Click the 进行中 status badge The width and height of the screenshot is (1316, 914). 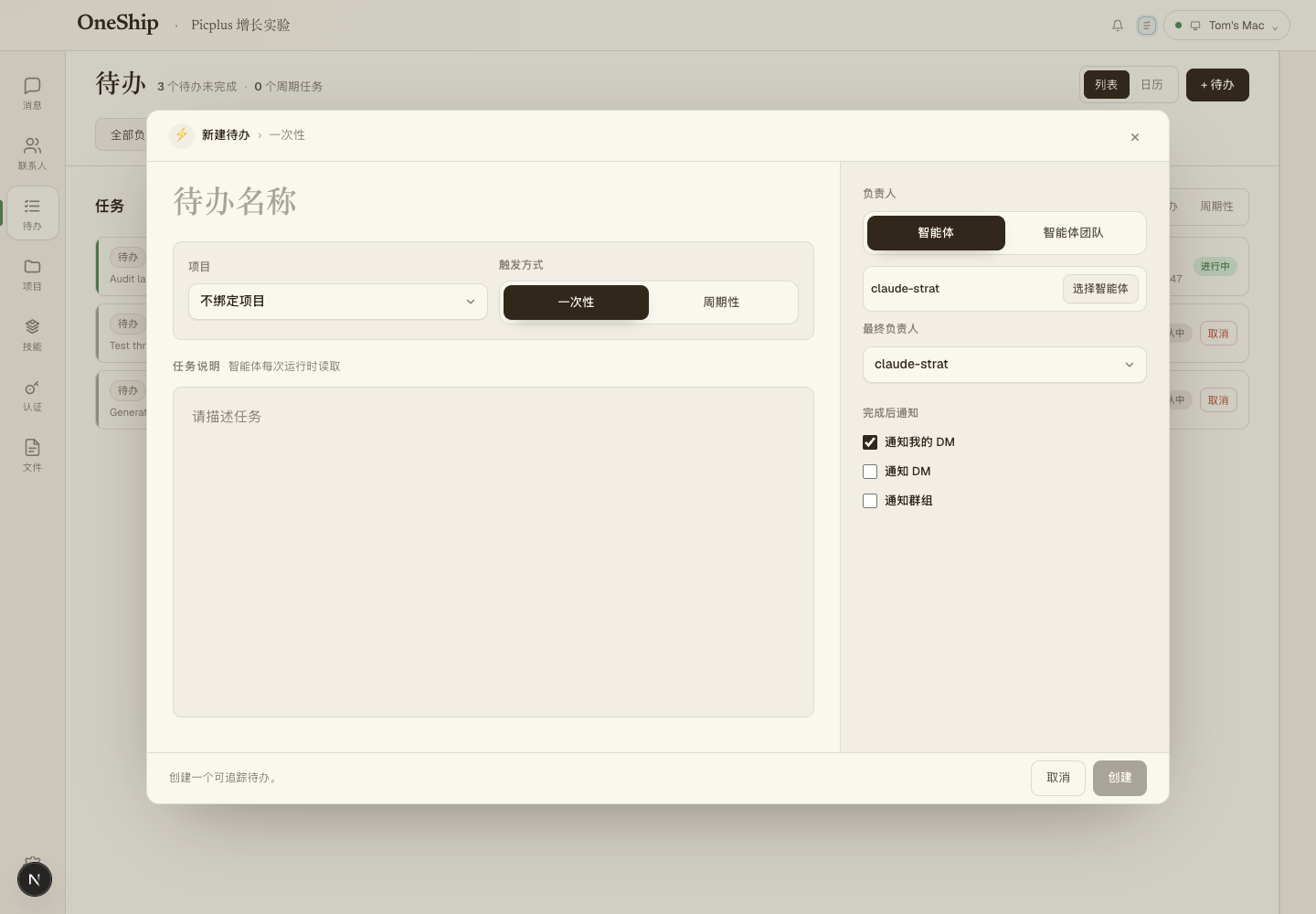pos(1215,267)
